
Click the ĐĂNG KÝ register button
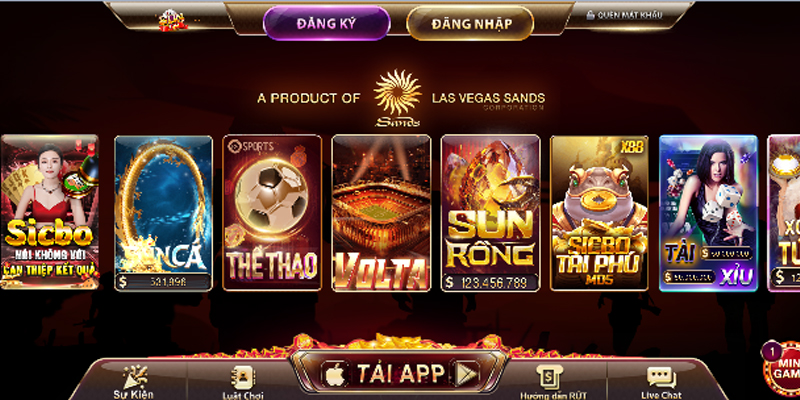[327, 23]
